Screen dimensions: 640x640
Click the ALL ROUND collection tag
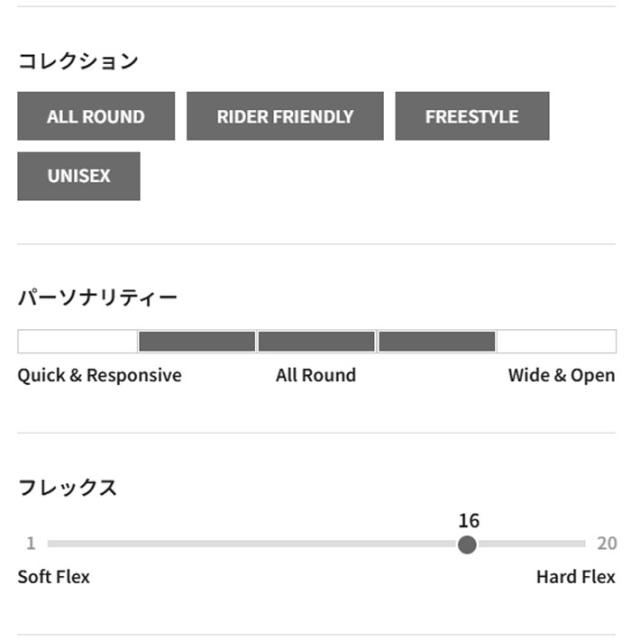coord(96,116)
